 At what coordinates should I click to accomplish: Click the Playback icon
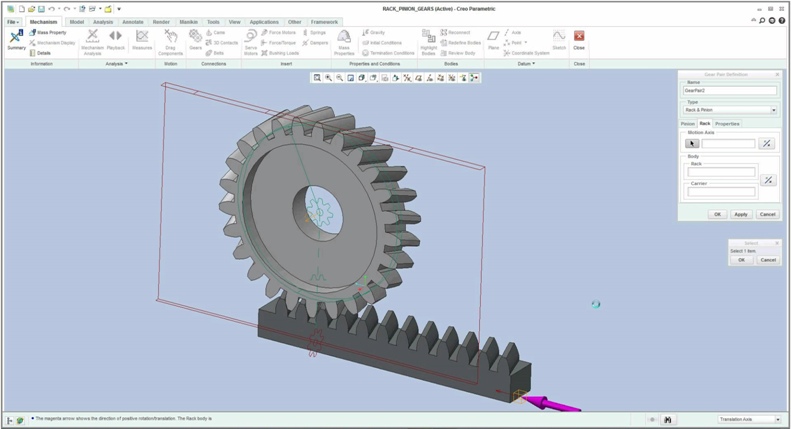pos(116,38)
